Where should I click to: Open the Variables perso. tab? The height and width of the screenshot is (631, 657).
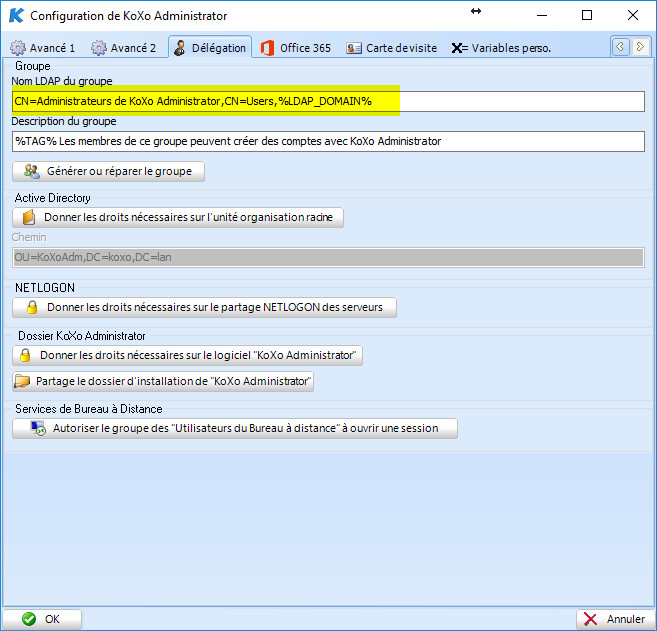point(501,48)
